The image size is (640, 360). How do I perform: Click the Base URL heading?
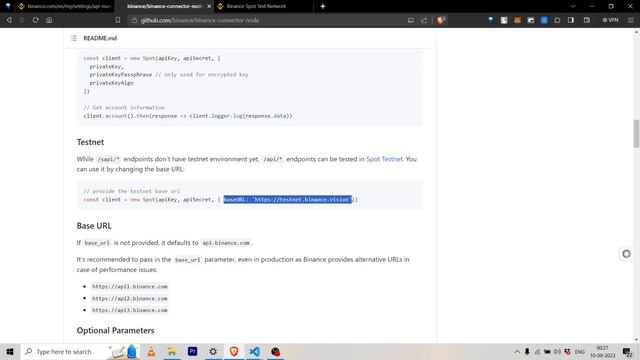pyautogui.click(x=94, y=226)
